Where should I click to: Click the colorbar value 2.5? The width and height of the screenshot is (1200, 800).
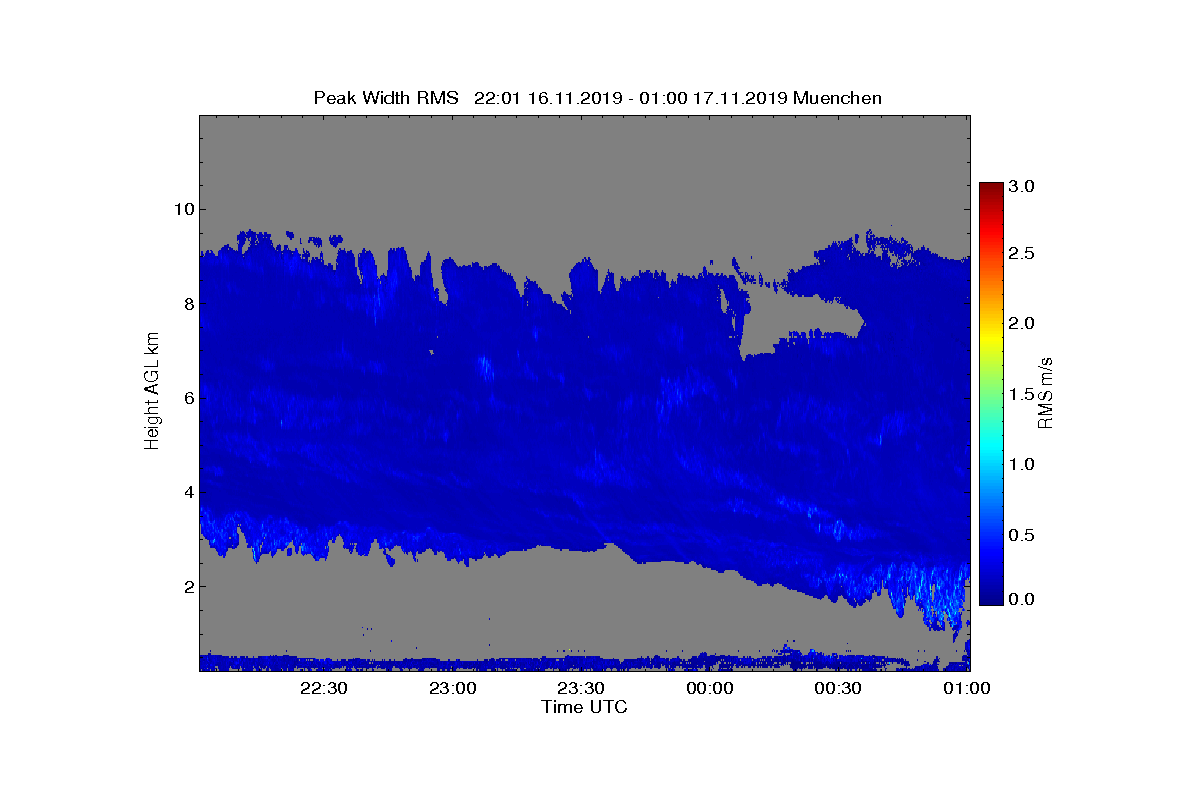click(1021, 254)
